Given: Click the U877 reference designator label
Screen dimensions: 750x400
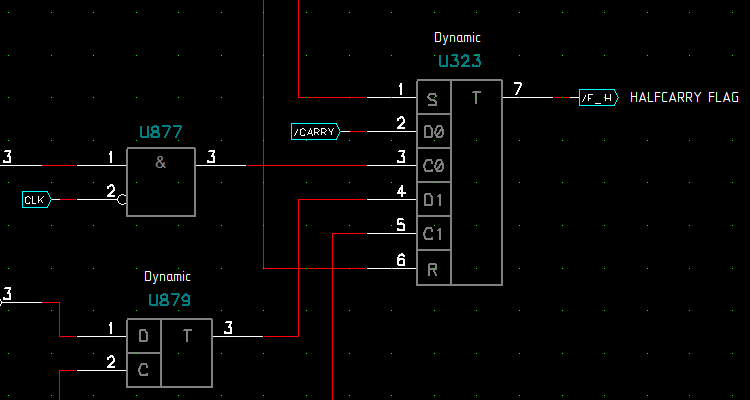Looking at the screenshot, I should 160,132.
